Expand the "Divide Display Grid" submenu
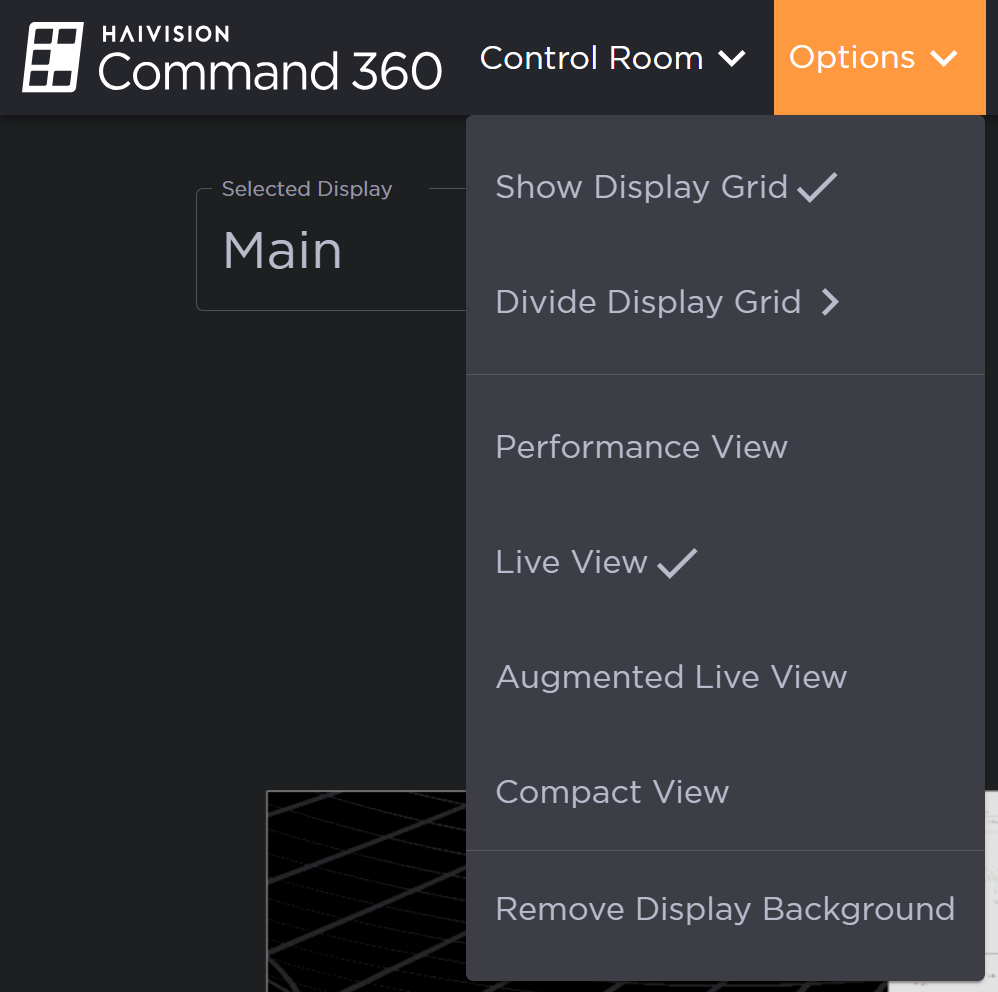Viewport: 998px width, 992px height. pos(648,302)
